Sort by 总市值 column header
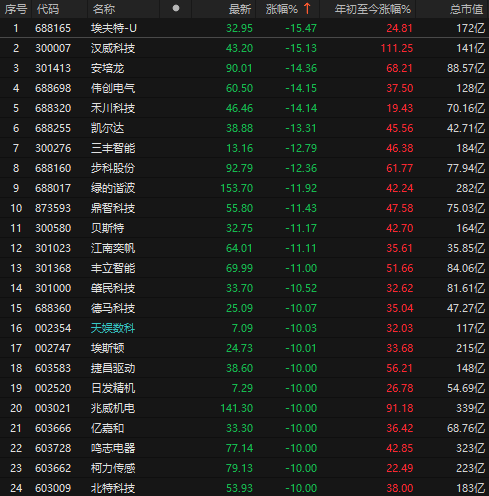This screenshot has height=496, width=489. (466, 9)
